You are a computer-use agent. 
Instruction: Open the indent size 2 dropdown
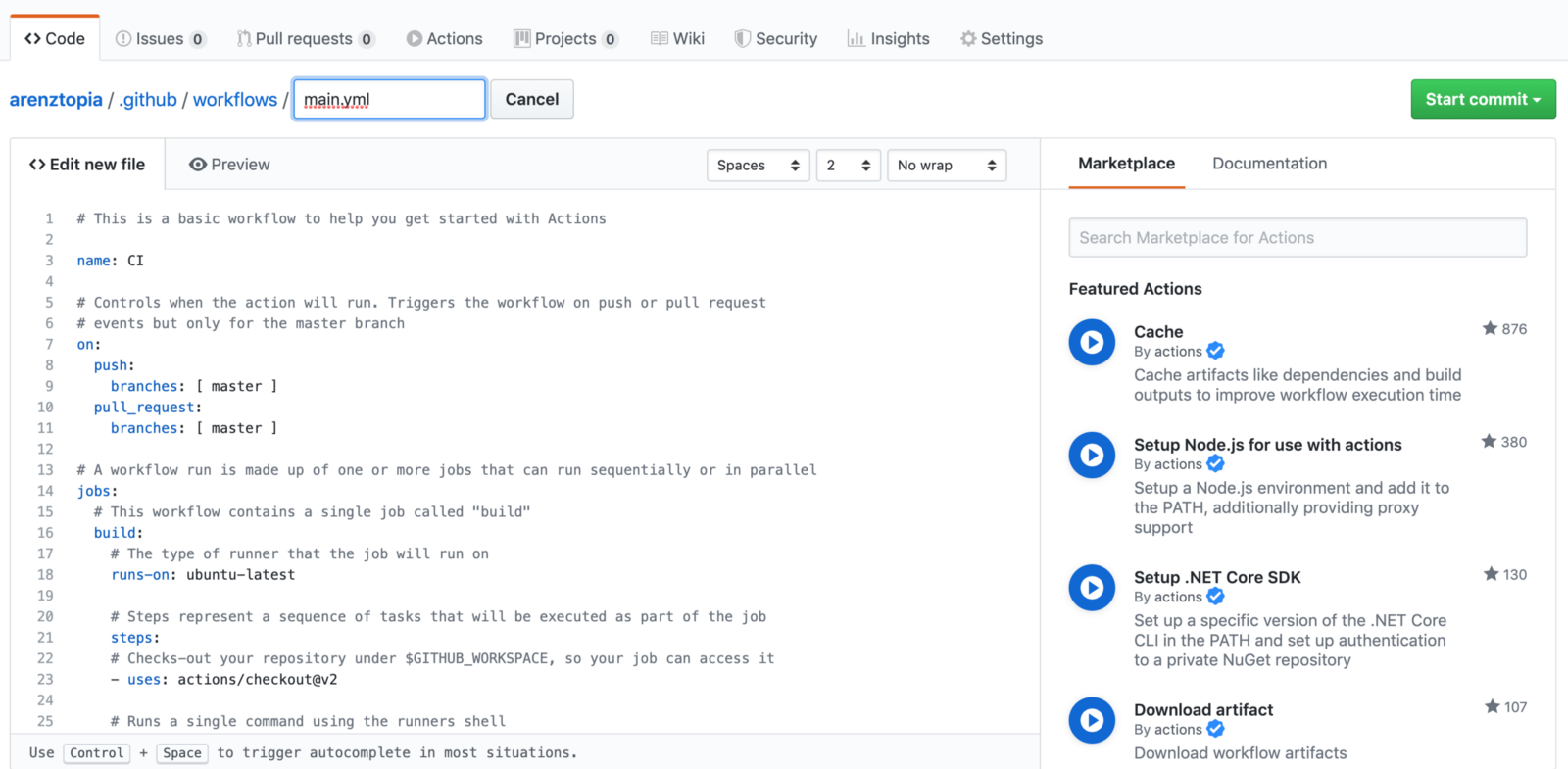click(x=849, y=166)
